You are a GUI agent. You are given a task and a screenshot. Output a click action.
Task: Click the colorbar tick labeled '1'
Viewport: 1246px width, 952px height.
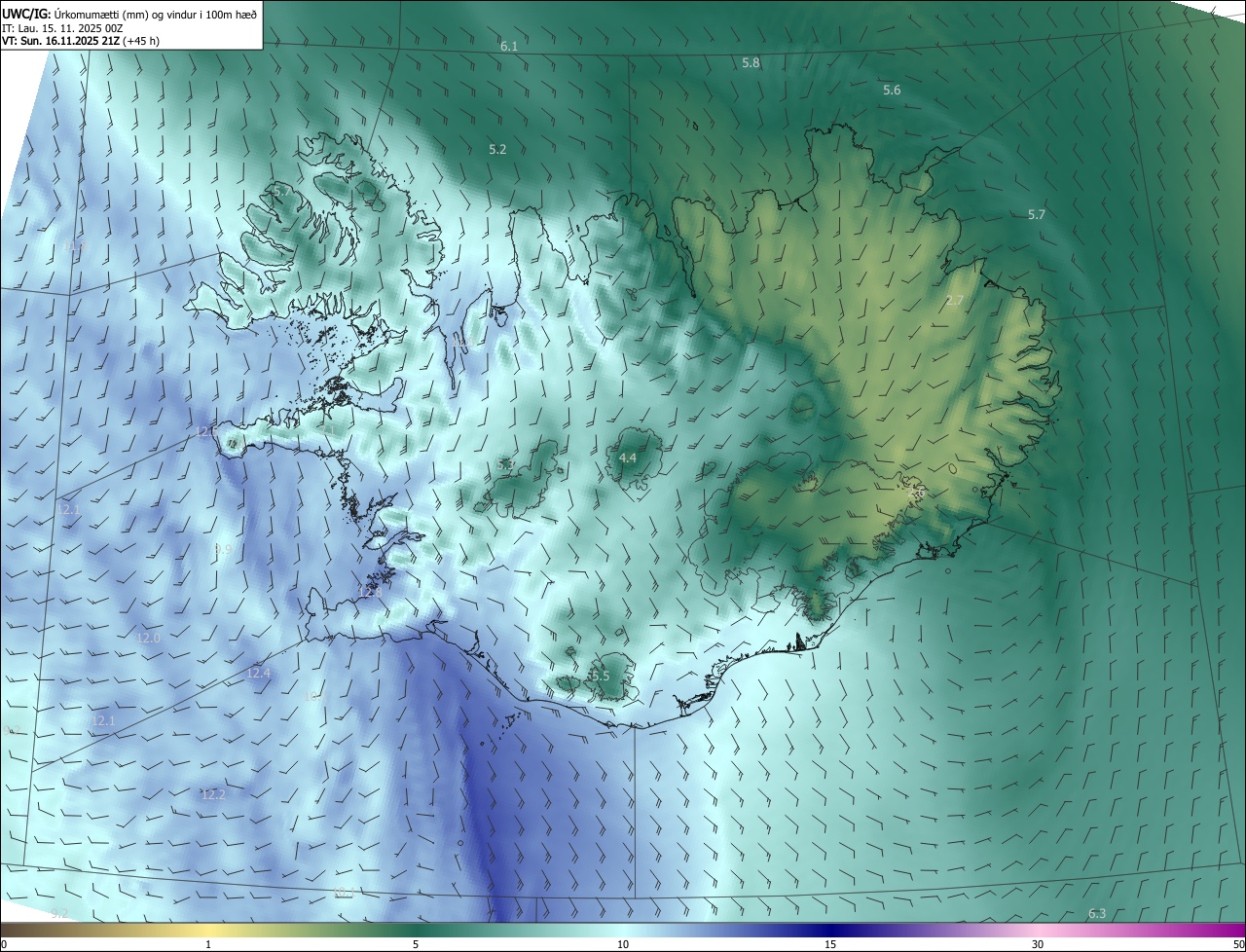click(x=209, y=944)
